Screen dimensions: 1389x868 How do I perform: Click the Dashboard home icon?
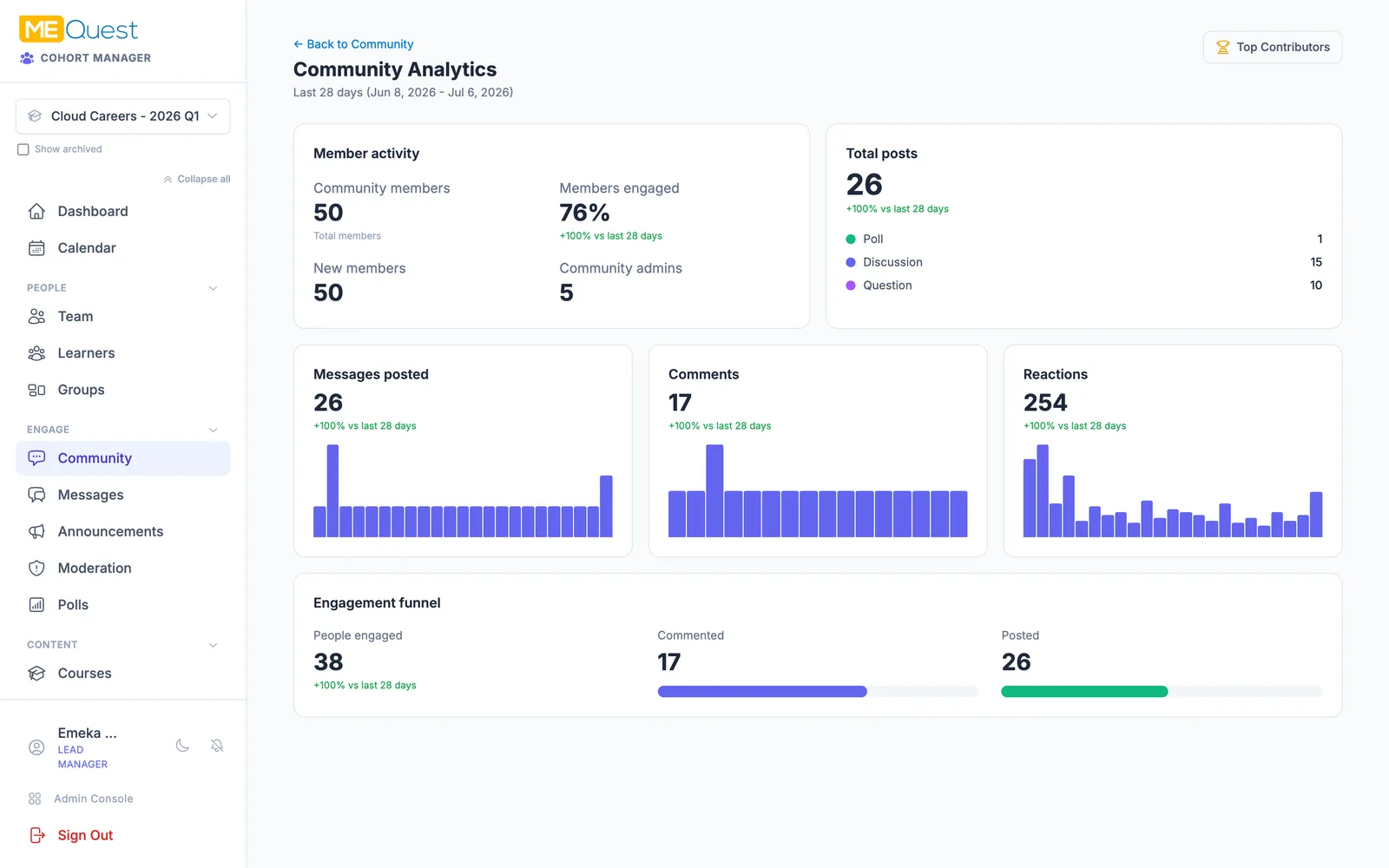[36, 211]
